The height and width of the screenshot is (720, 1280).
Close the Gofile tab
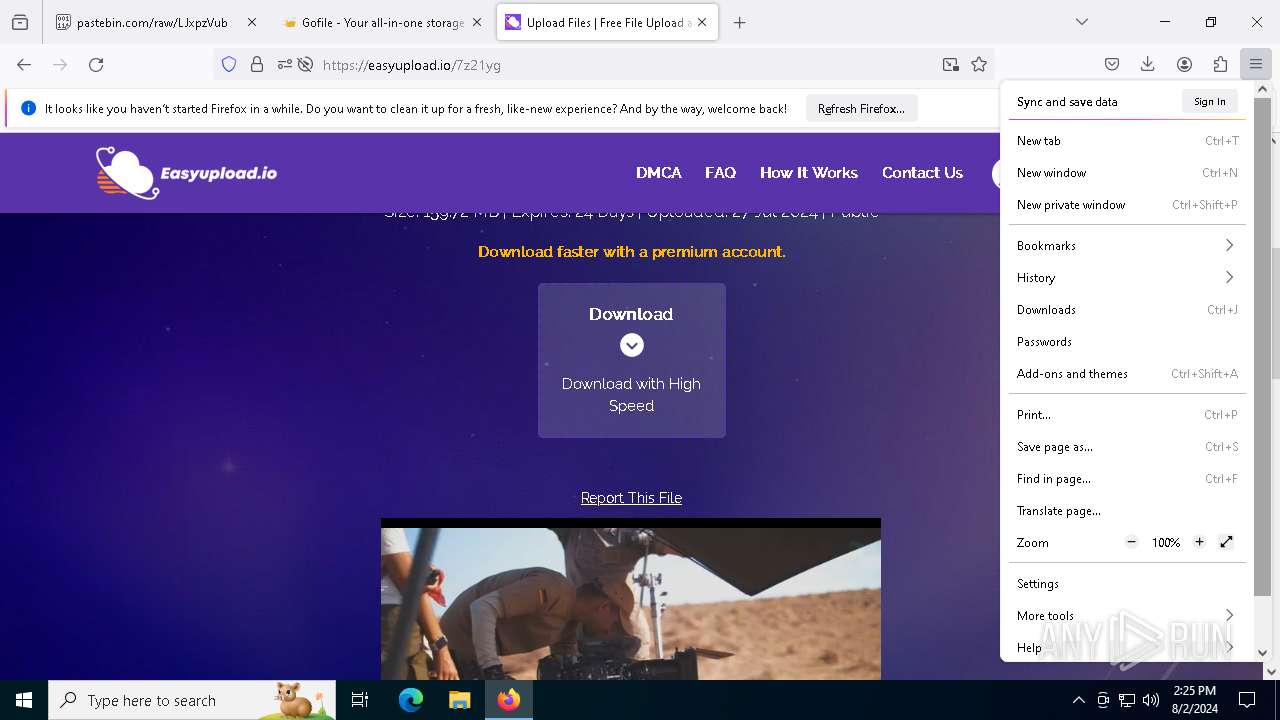[477, 22]
